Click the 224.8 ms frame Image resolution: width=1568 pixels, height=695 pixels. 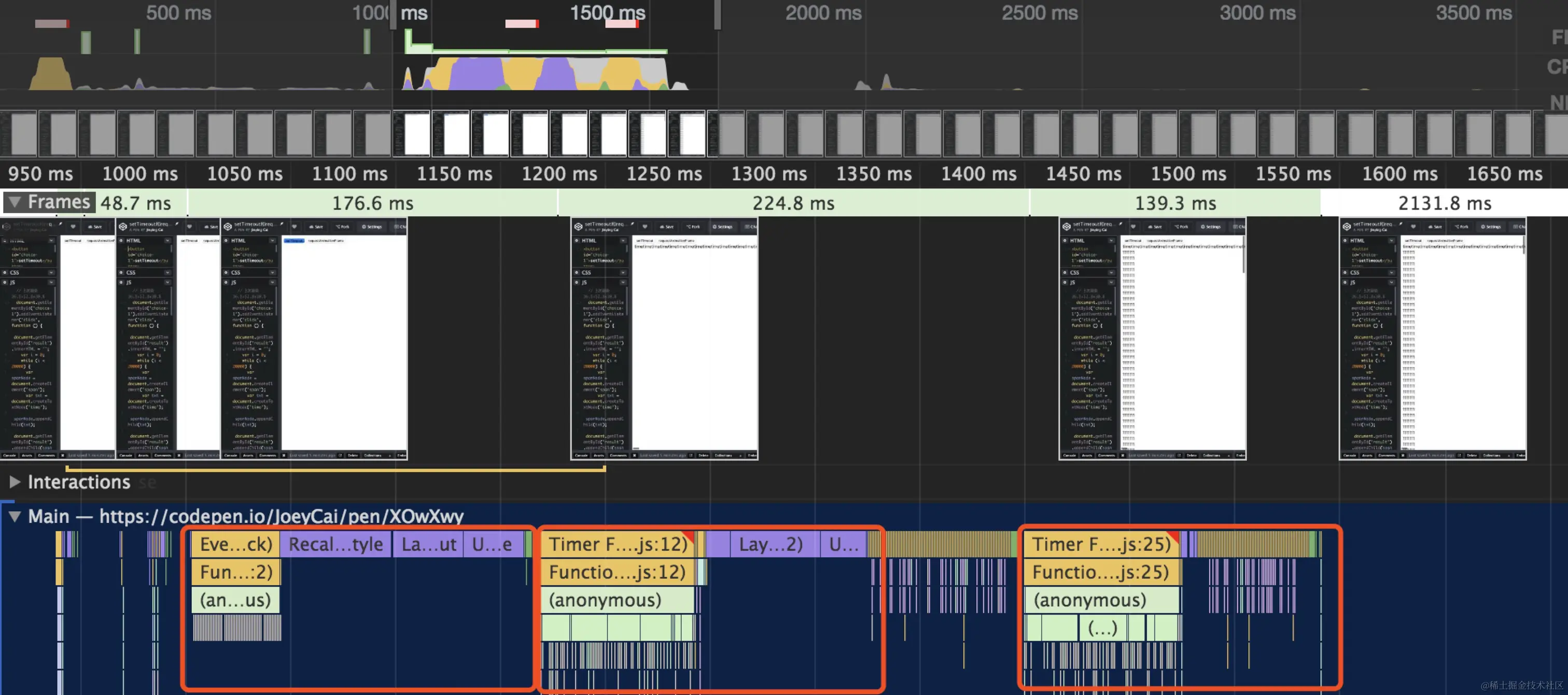792,203
